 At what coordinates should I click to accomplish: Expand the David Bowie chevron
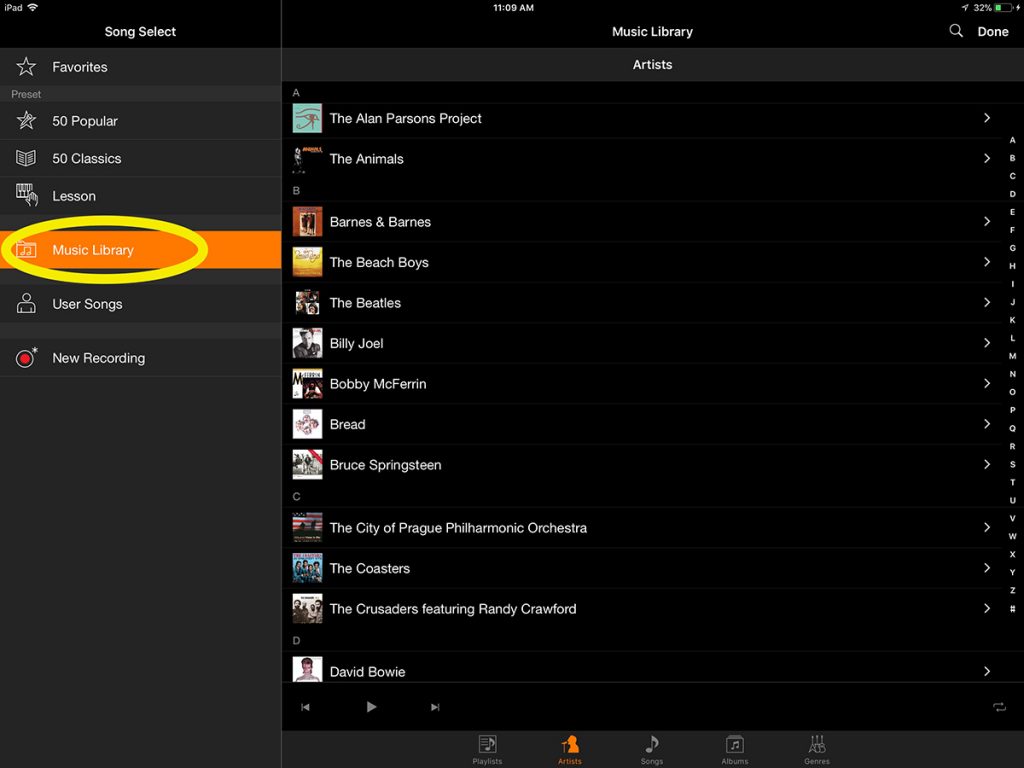point(988,671)
